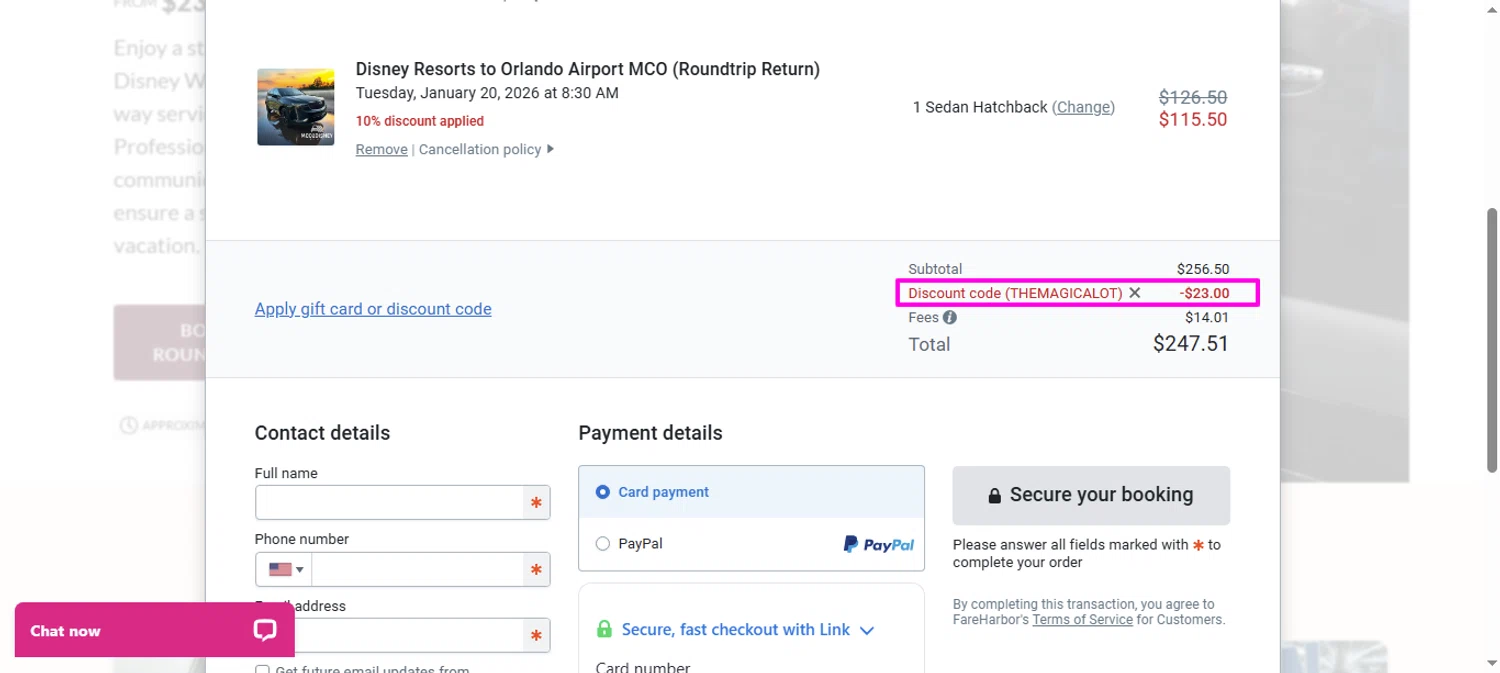The image size is (1500, 673).
Task: Click the Disney Resorts to Orlando Airport title
Action: click(588, 69)
